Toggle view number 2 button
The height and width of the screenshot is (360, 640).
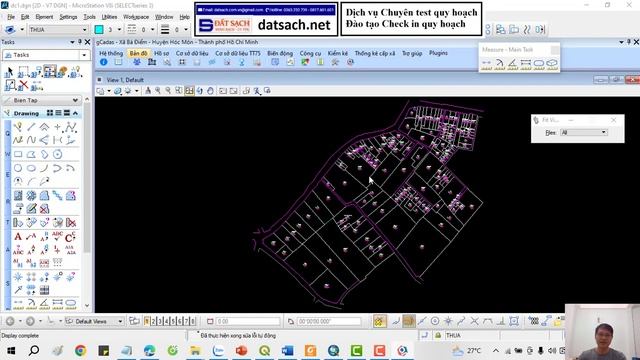(x=153, y=322)
